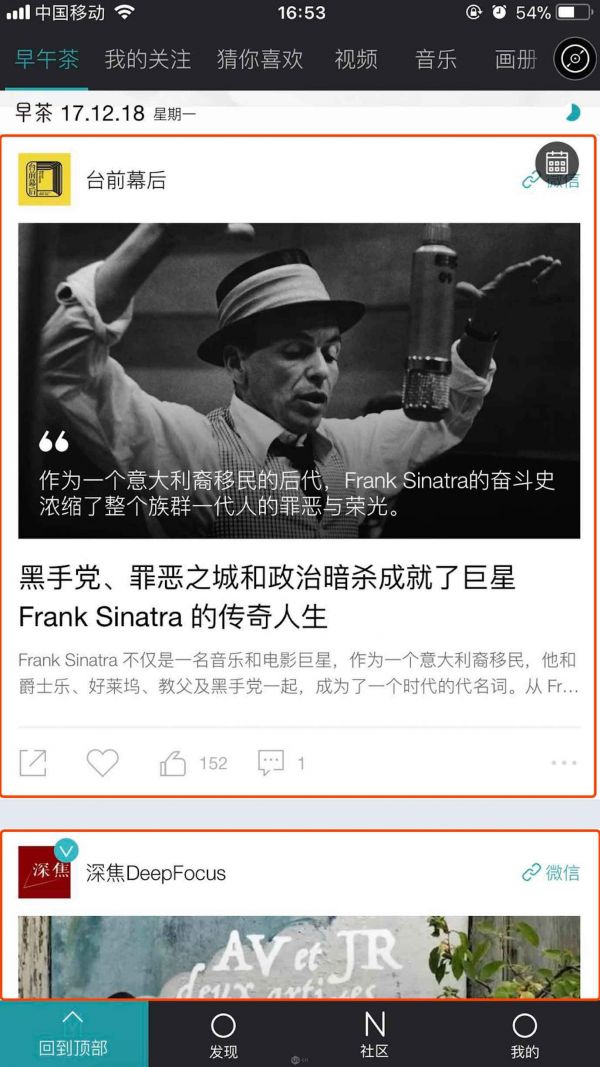
Task: Favorite the article with the heart icon
Action: coord(103,763)
